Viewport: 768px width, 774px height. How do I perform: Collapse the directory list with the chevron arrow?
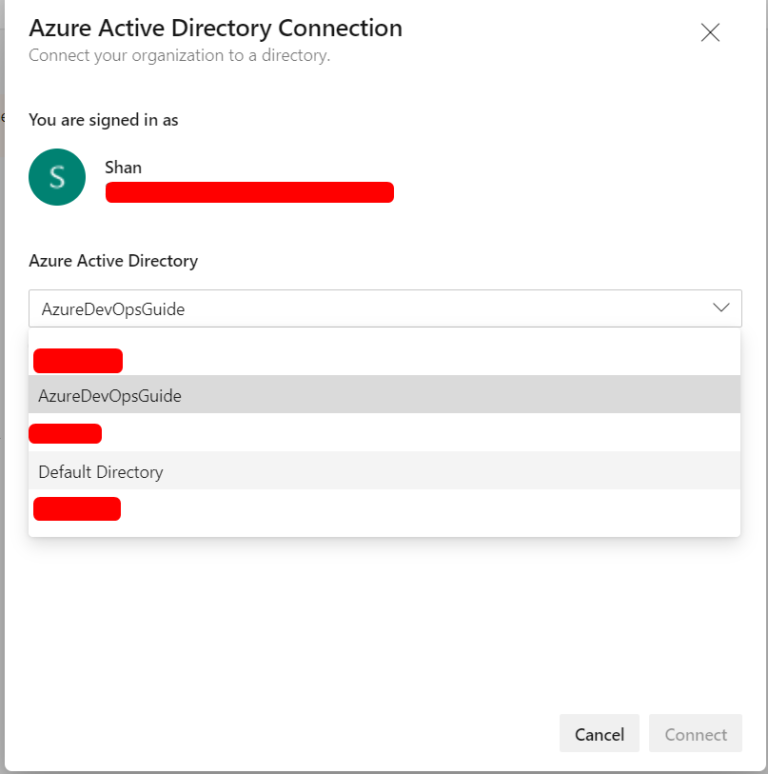[721, 308]
